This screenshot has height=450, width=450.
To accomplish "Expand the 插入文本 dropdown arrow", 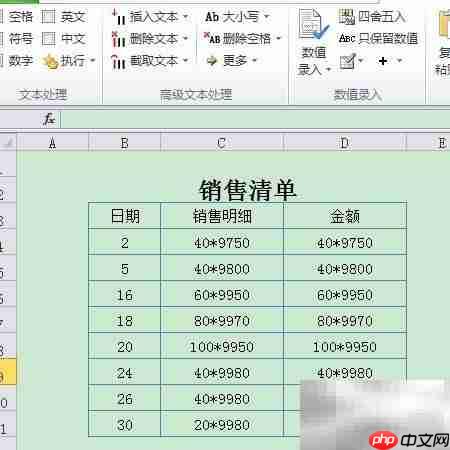I will click(185, 16).
